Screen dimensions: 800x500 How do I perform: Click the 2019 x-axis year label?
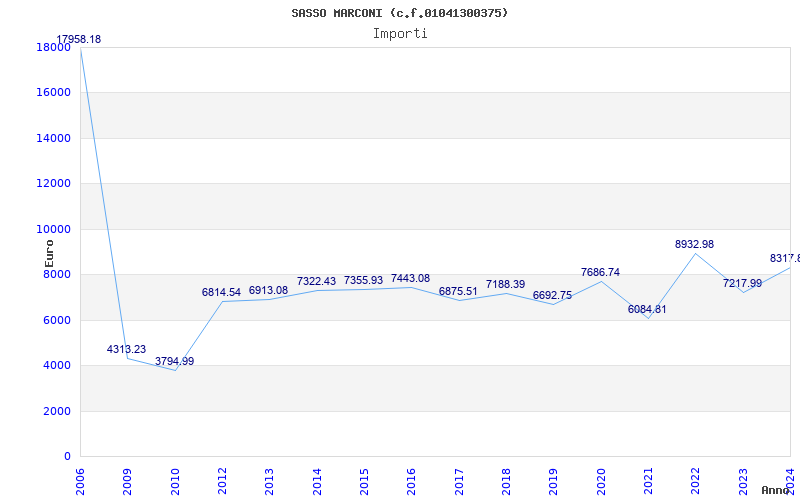pos(554,482)
